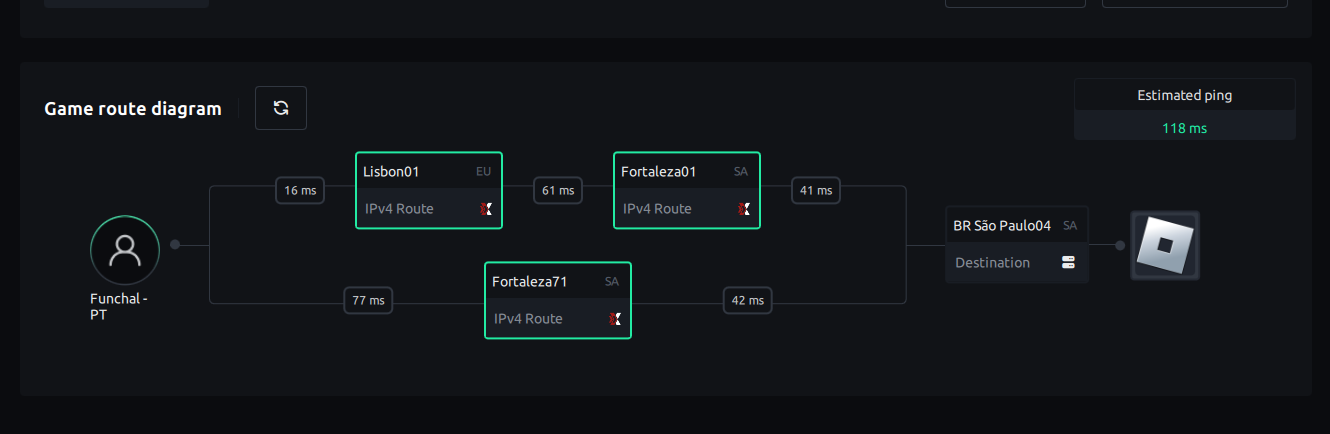Viewport: 1330px width, 434px height.
Task: Click the 61 ms latency label
Action: 558,190
